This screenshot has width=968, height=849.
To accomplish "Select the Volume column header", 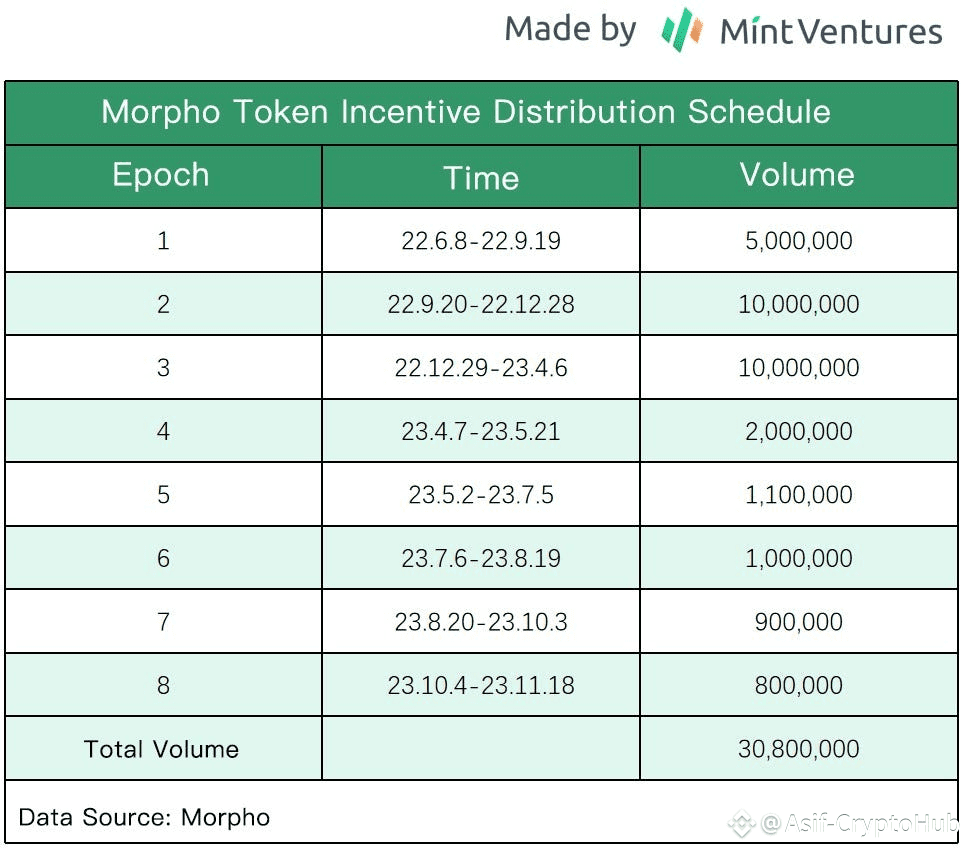I will (x=799, y=177).
